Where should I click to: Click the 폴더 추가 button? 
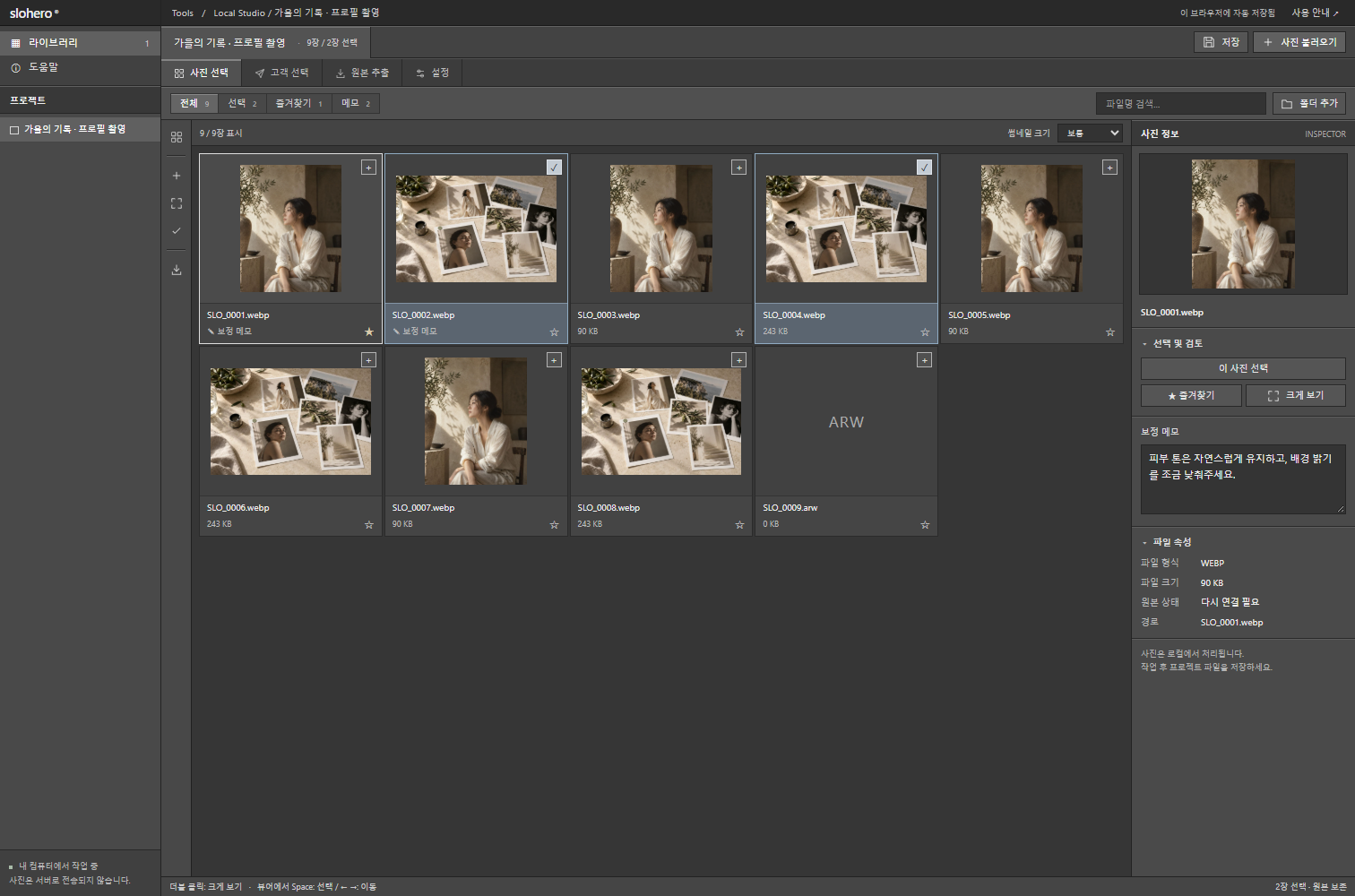click(x=1308, y=104)
